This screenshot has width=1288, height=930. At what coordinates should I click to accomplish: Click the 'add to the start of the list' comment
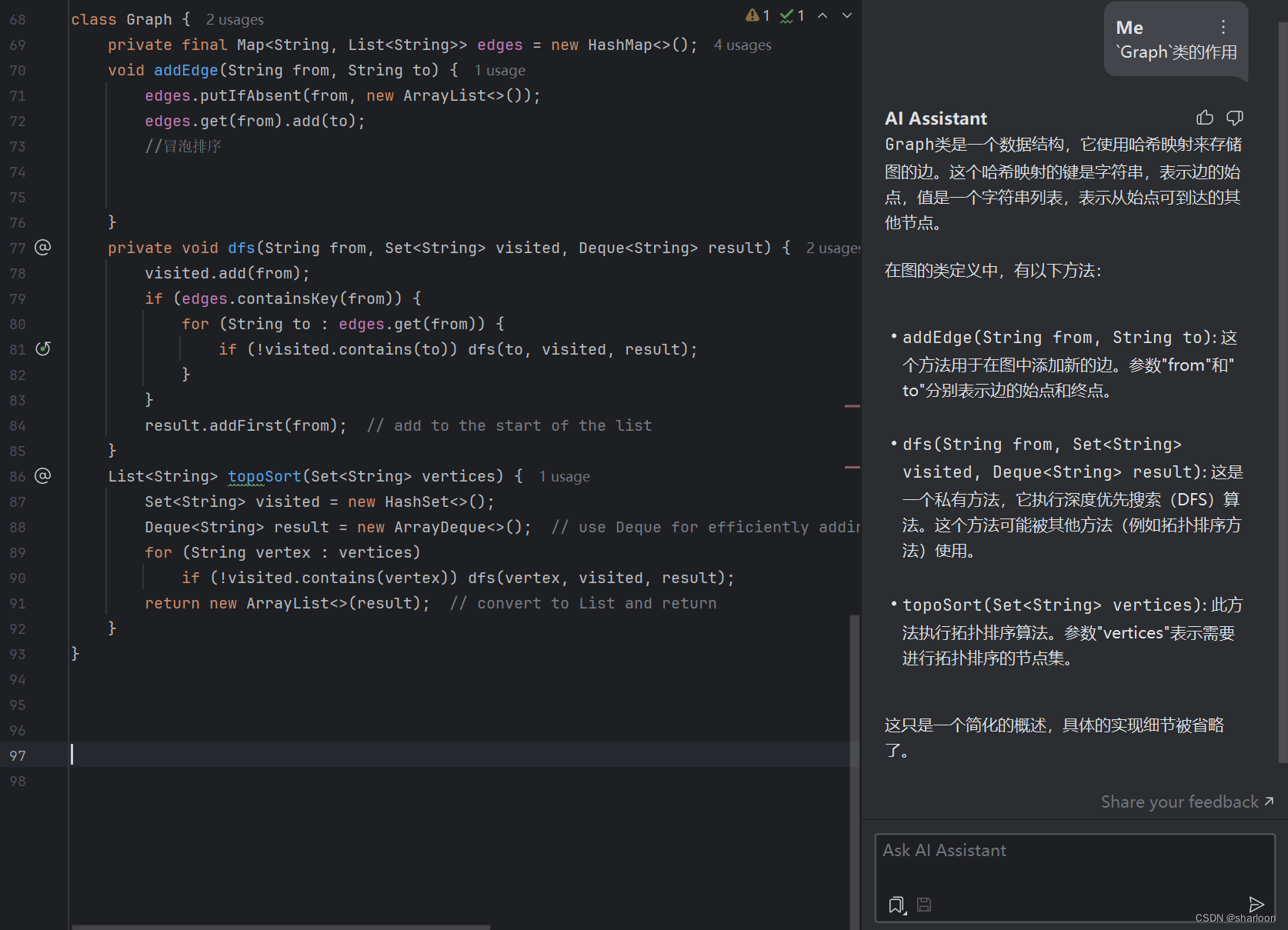pyautogui.click(x=509, y=425)
